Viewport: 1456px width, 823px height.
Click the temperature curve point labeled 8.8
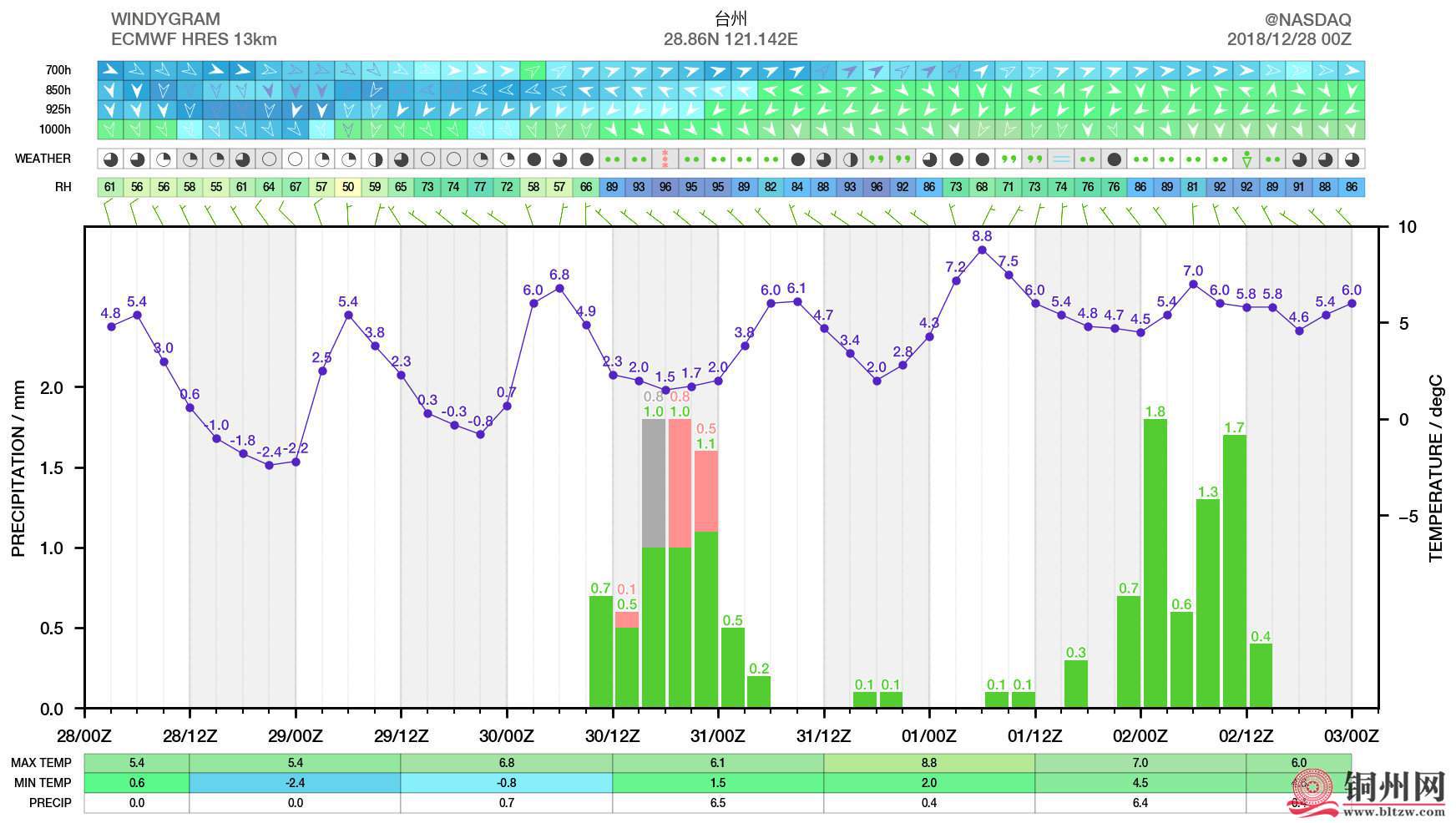pos(982,250)
